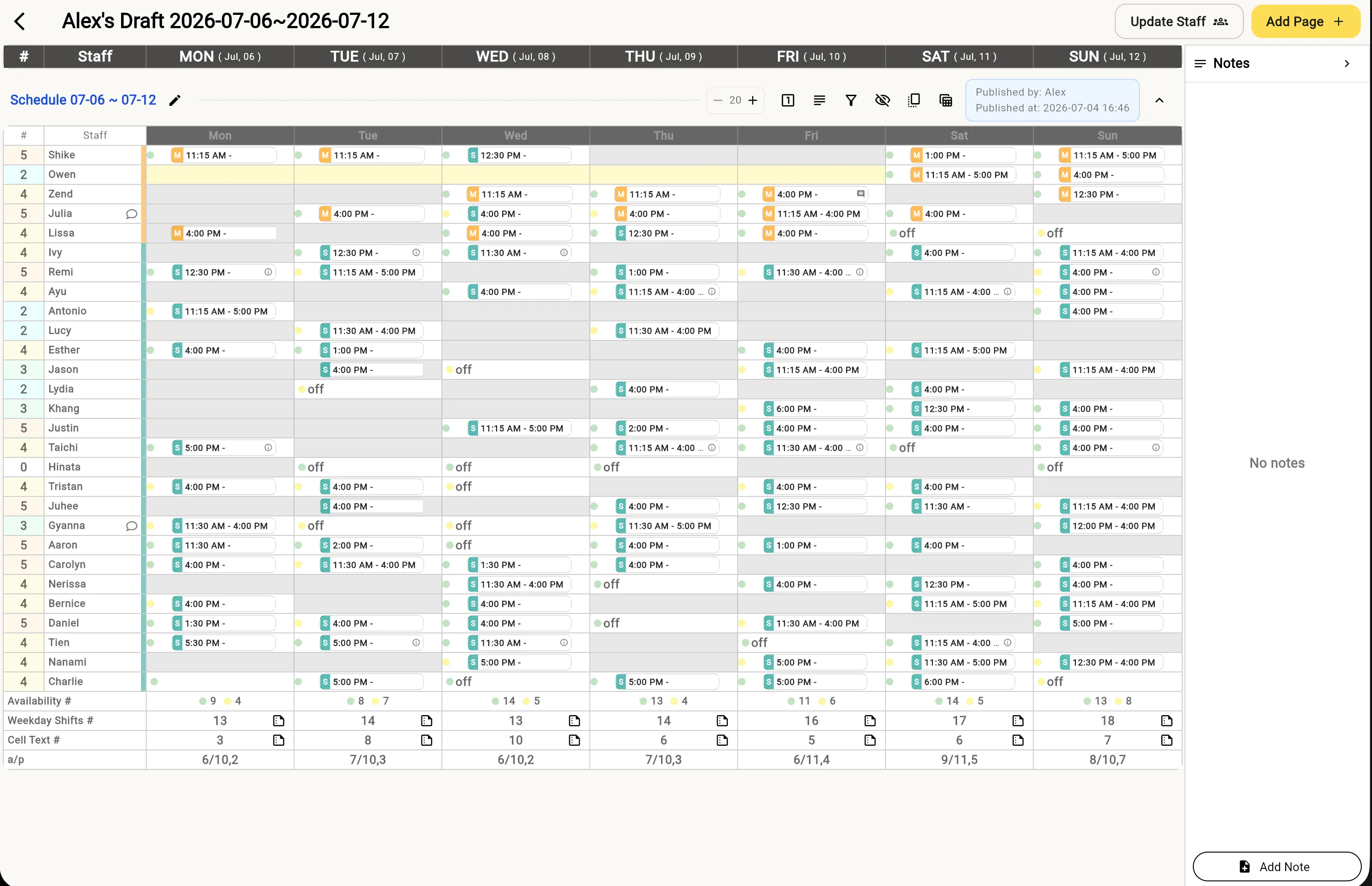Click Carolyn's Wednesday 1:30 PM shift
This screenshot has width=1372, height=886.
coord(519,565)
